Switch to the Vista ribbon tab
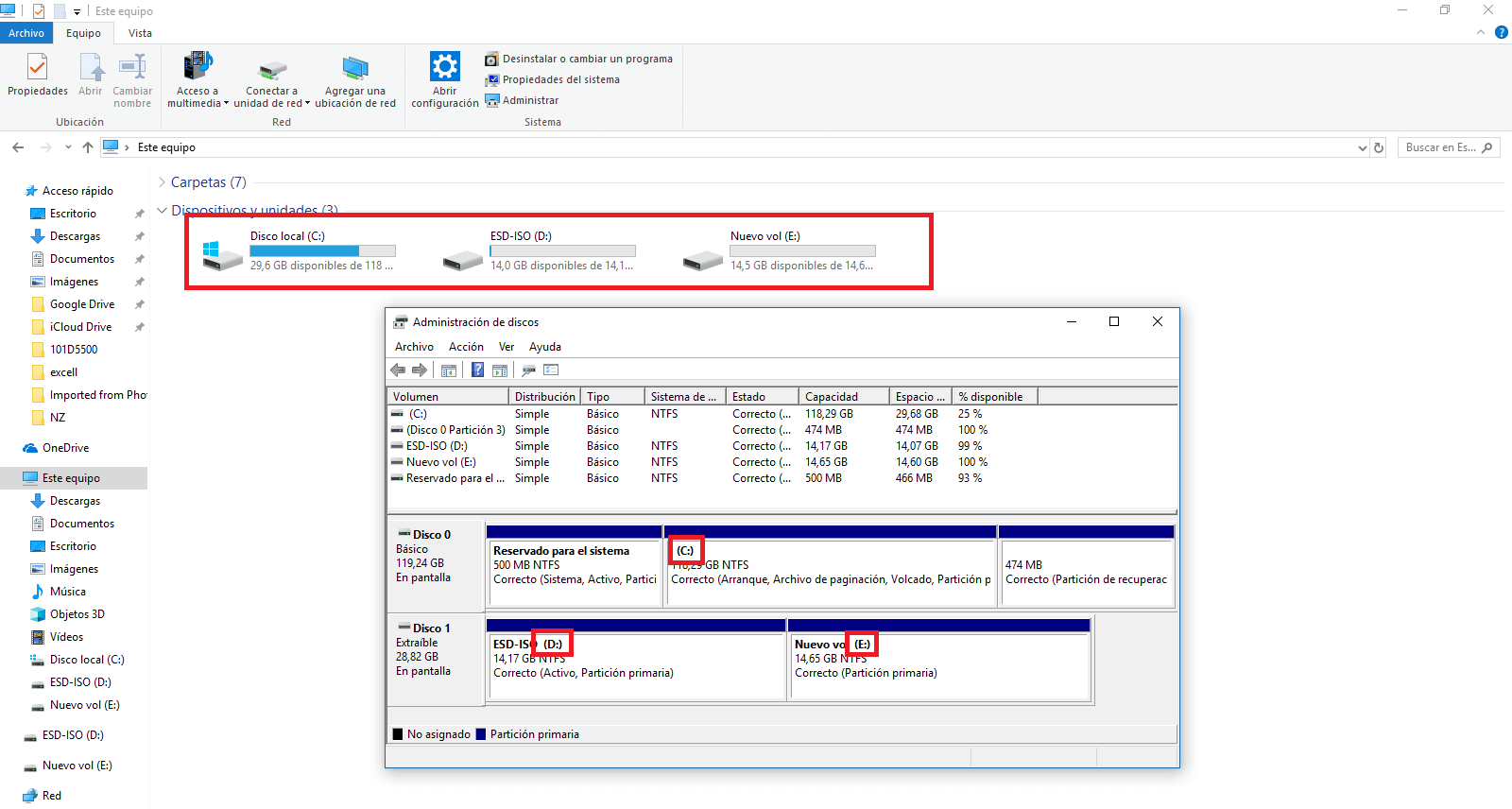 pos(140,33)
